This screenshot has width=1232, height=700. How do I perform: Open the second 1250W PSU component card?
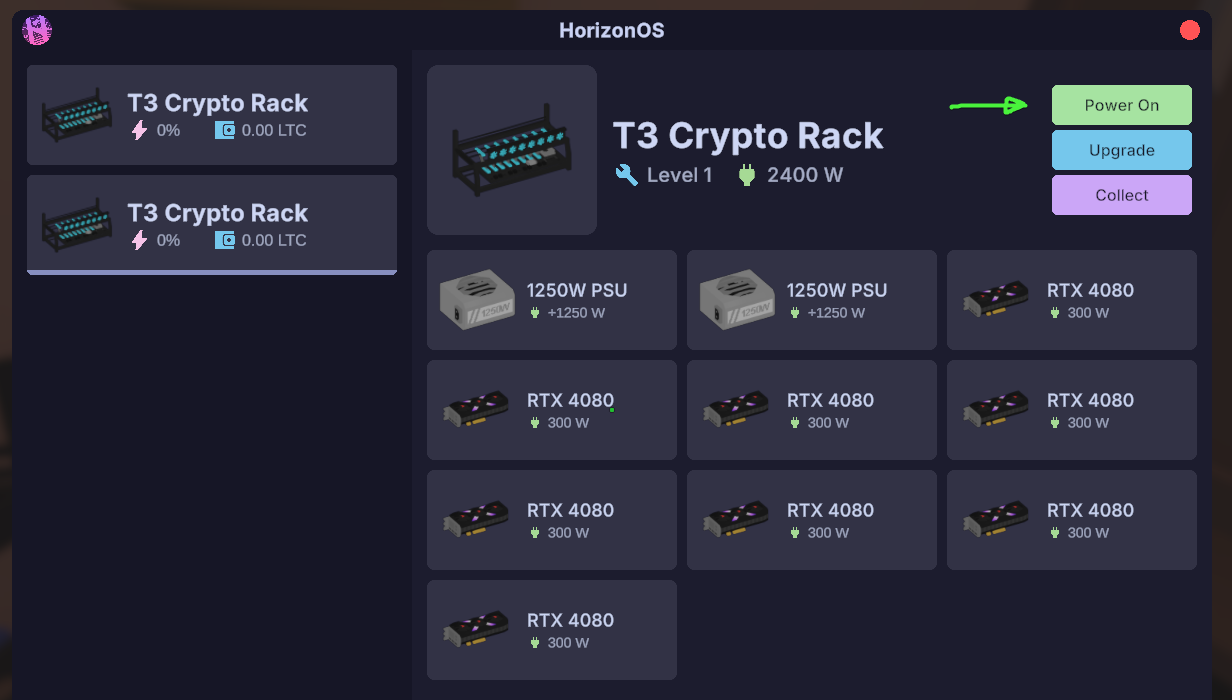811,300
